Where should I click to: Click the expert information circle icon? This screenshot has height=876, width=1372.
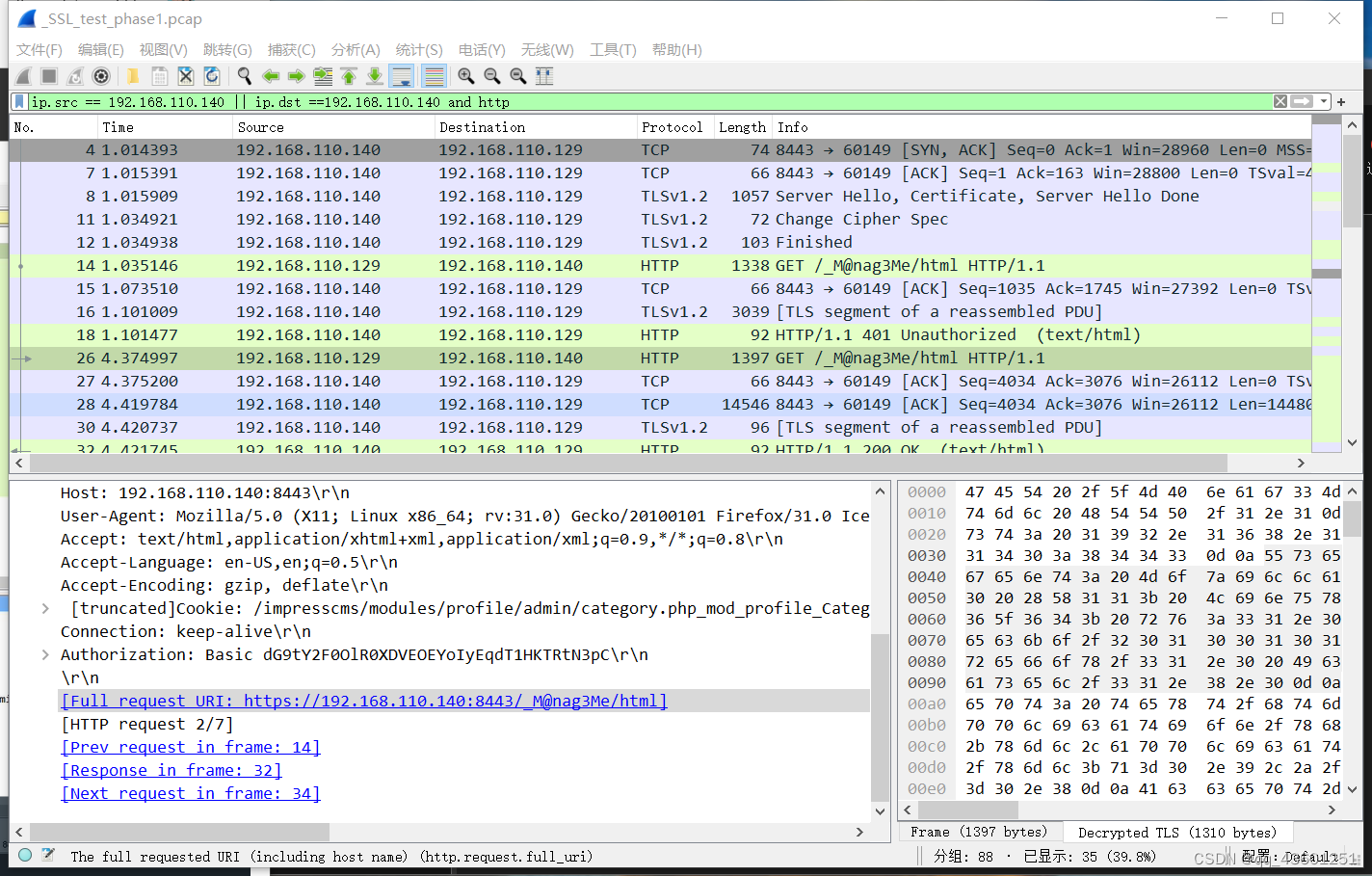pos(25,855)
